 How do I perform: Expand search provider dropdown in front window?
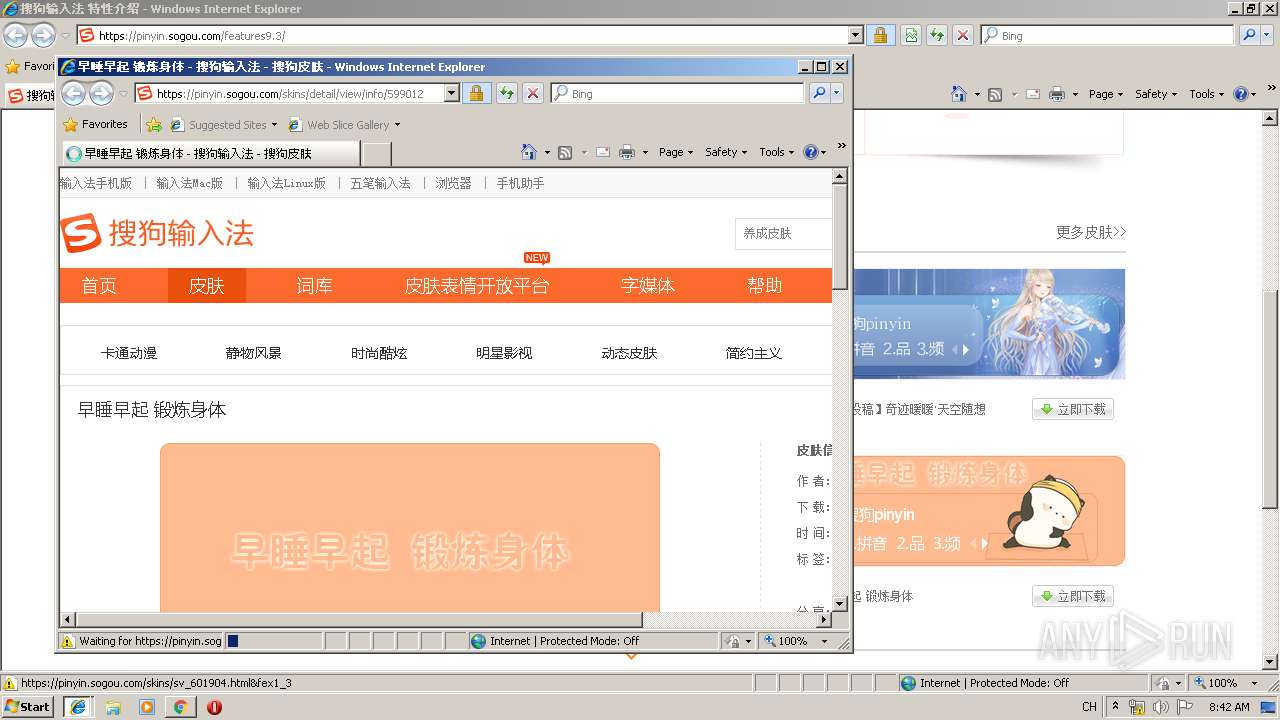click(x=837, y=93)
